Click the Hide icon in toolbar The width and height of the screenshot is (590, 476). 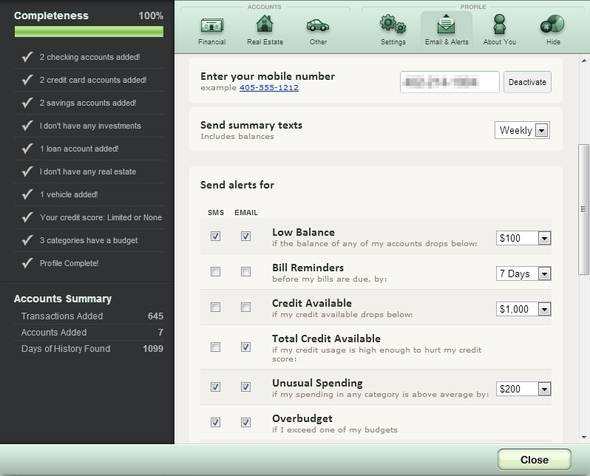pyautogui.click(x=552, y=25)
